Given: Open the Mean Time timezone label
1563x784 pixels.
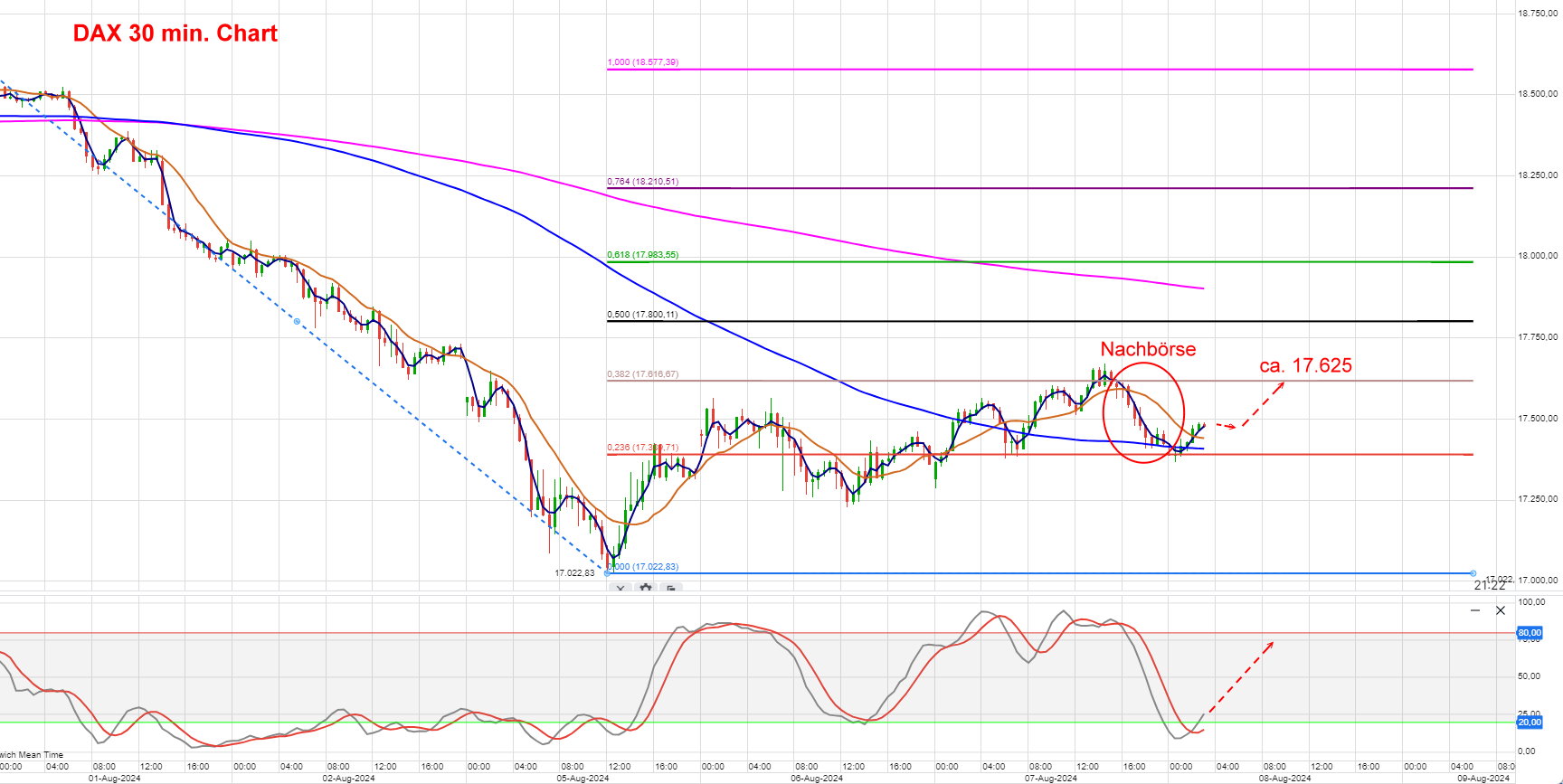Looking at the screenshot, I should tap(32, 755).
